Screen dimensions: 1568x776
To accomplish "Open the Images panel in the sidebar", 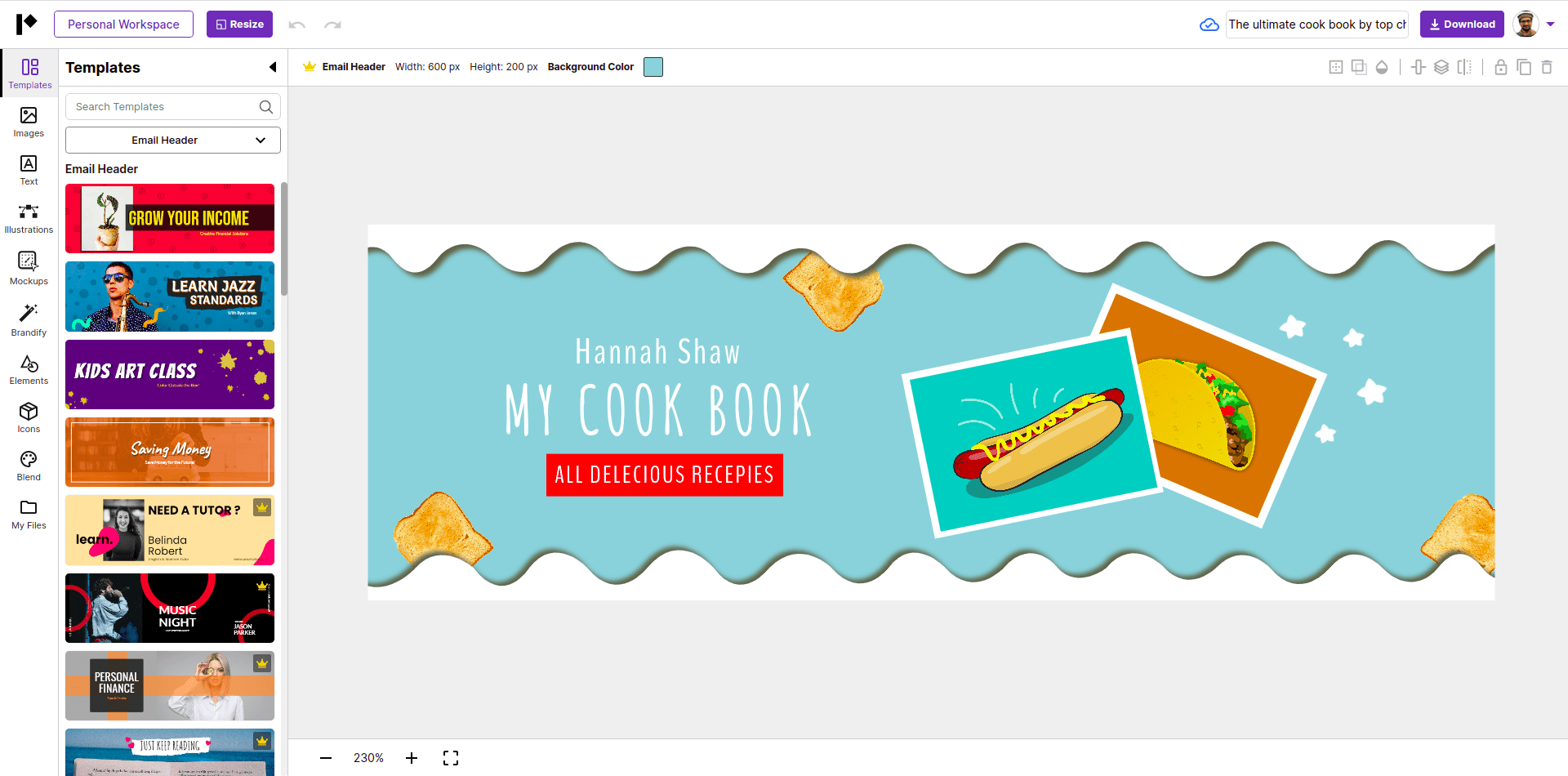I will 29,122.
